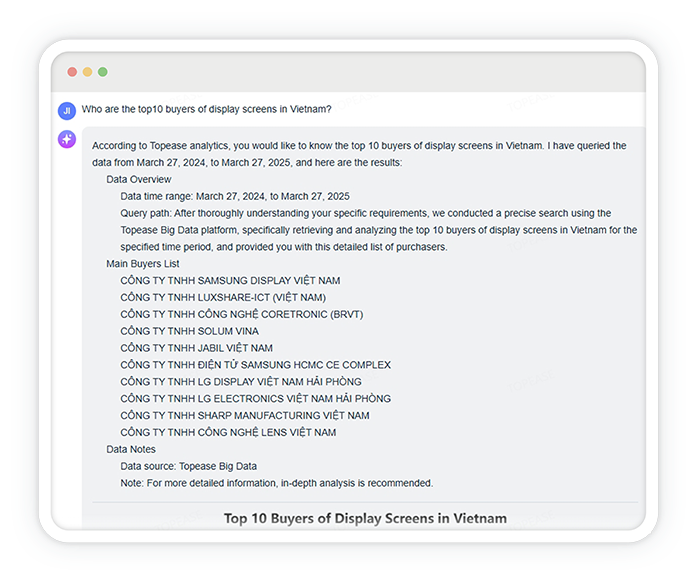Select the question 'Who are the top10 buyers' text
This screenshot has width=698, height=582.
pos(207,109)
